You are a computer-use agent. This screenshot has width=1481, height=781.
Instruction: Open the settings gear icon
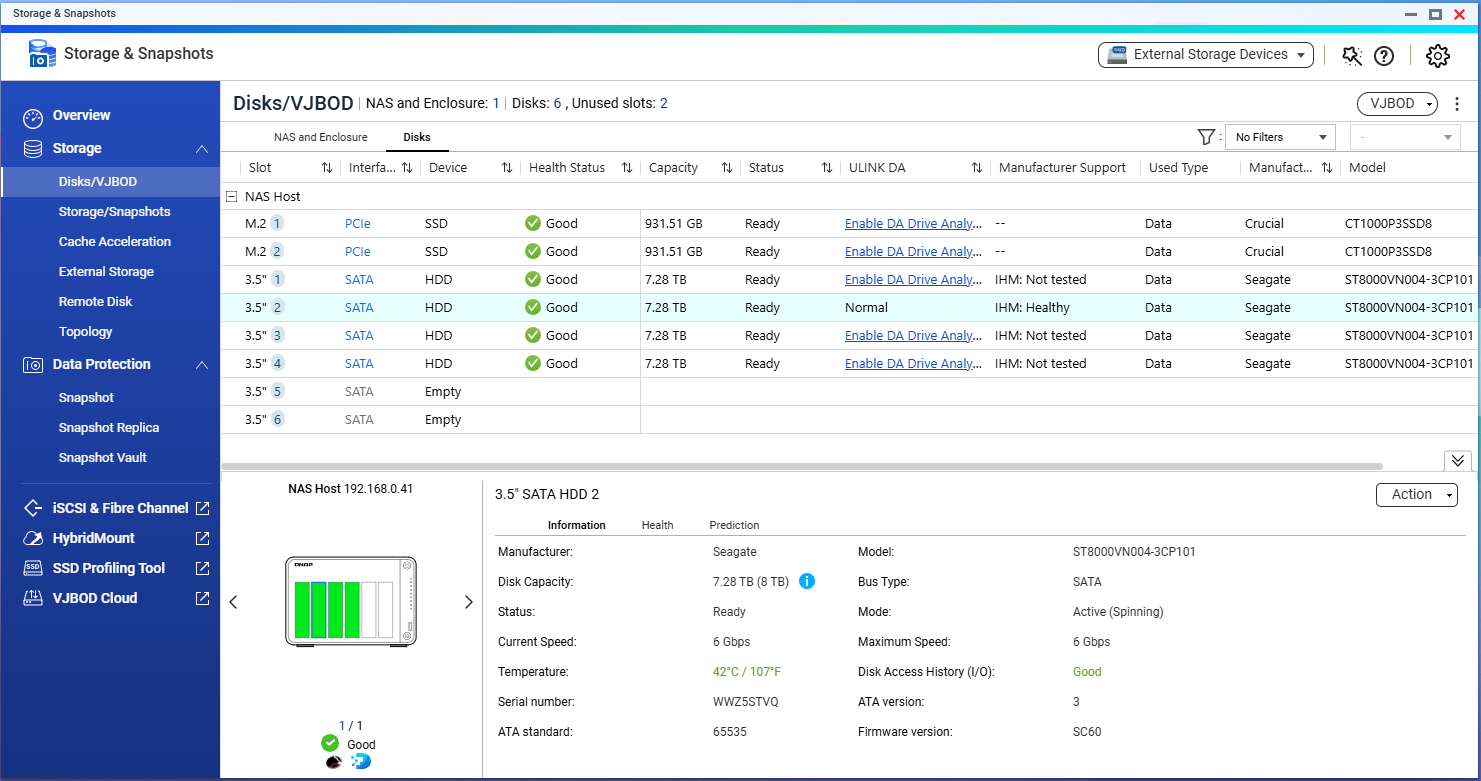point(1437,56)
